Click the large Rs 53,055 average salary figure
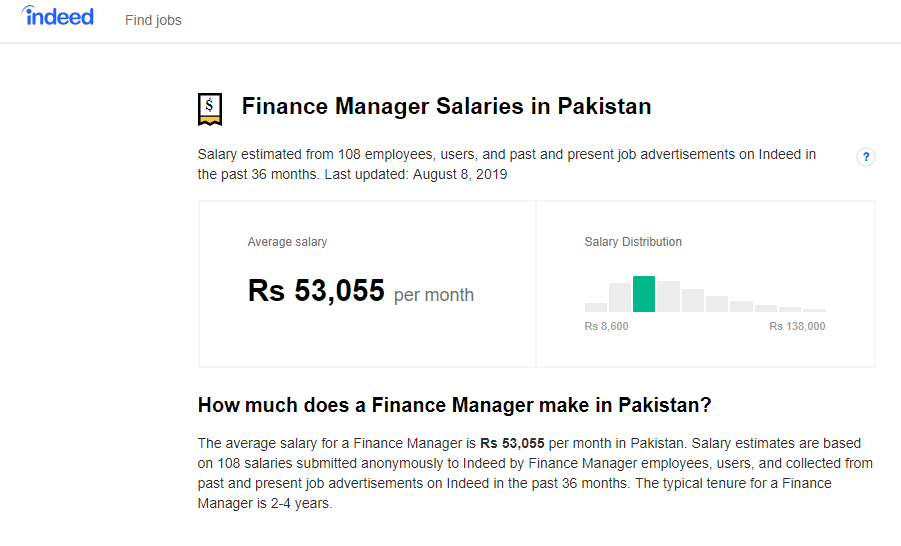 point(316,291)
